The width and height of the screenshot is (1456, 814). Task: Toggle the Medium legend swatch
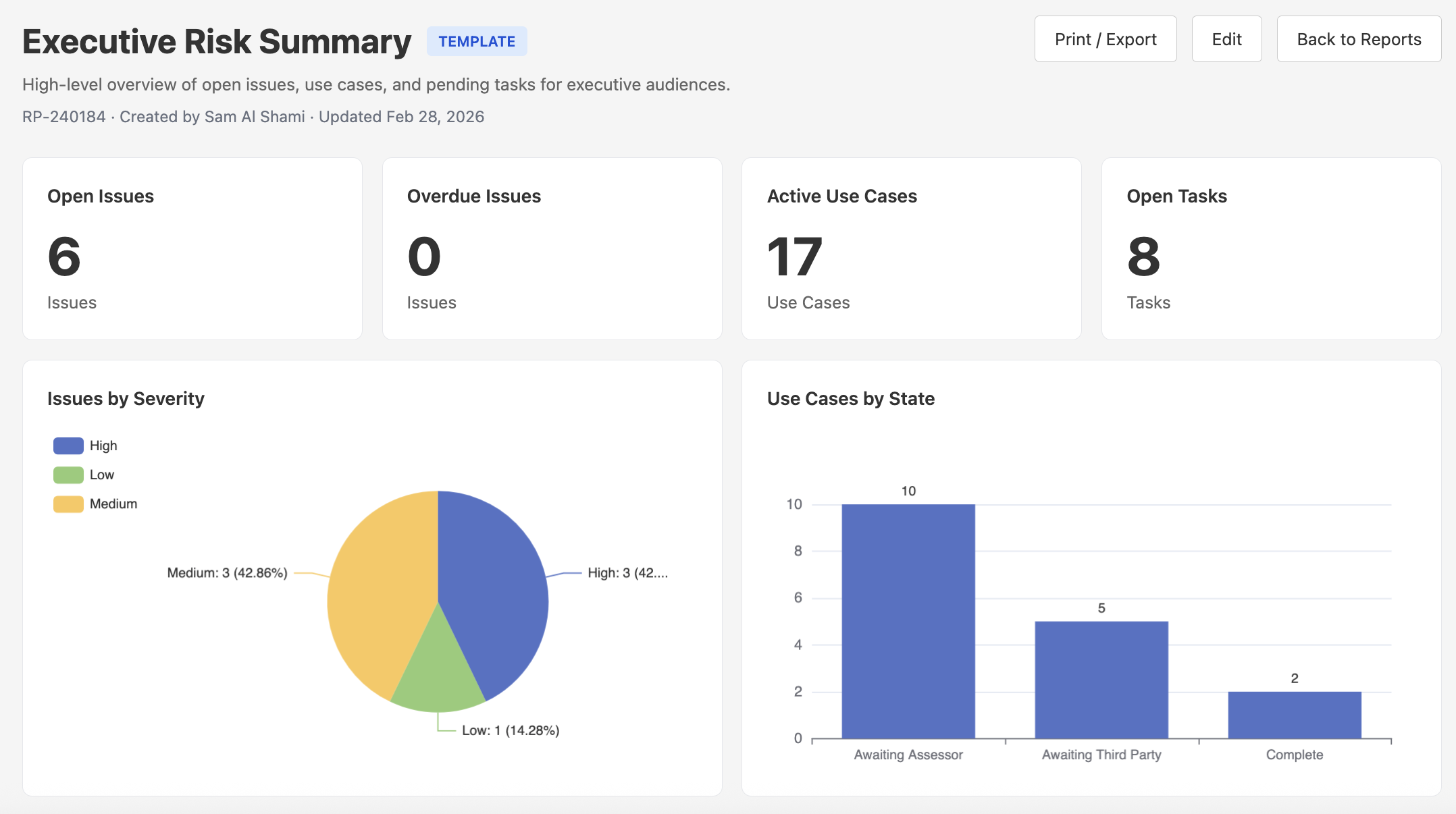(68, 504)
